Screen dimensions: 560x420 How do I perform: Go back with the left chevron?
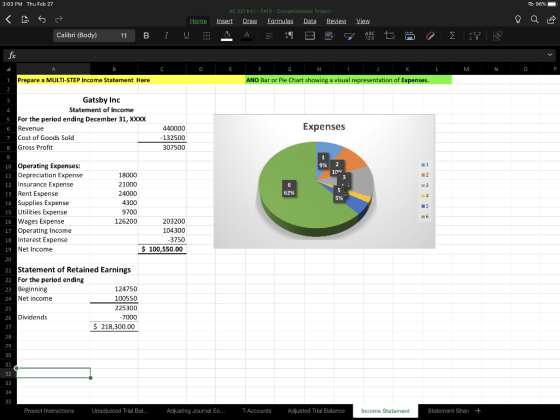pyautogui.click(x=8, y=19)
